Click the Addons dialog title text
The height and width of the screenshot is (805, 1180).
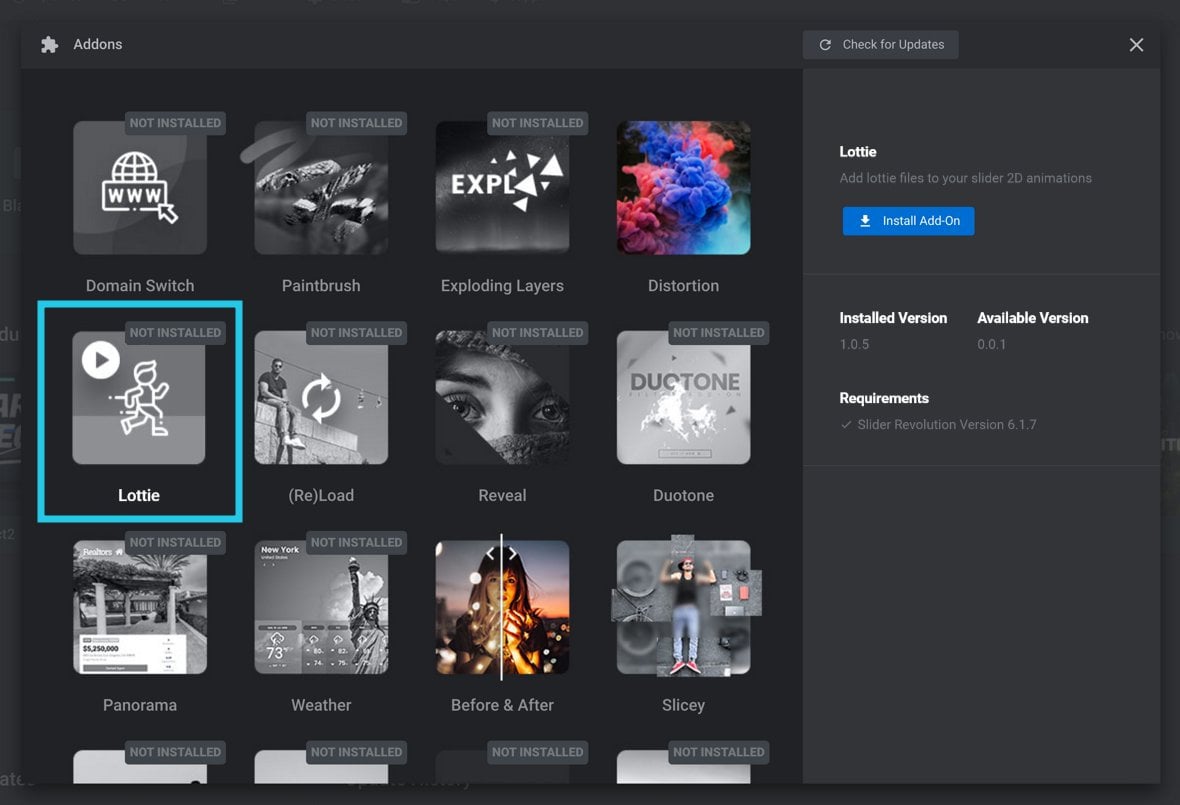pyautogui.click(x=98, y=45)
